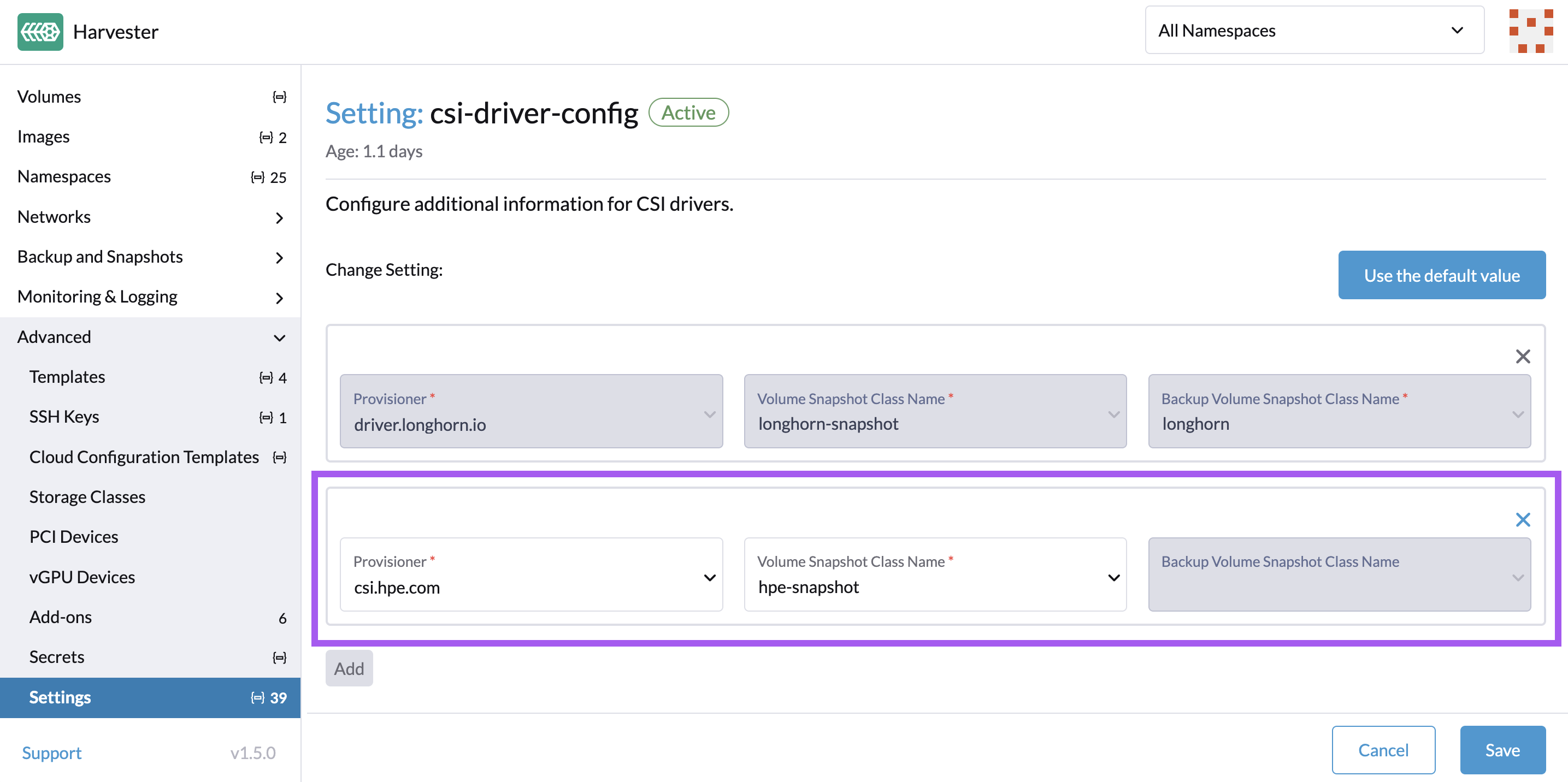Screen dimensions: 1568x782
Task: Click the Add button
Action: pyautogui.click(x=349, y=668)
